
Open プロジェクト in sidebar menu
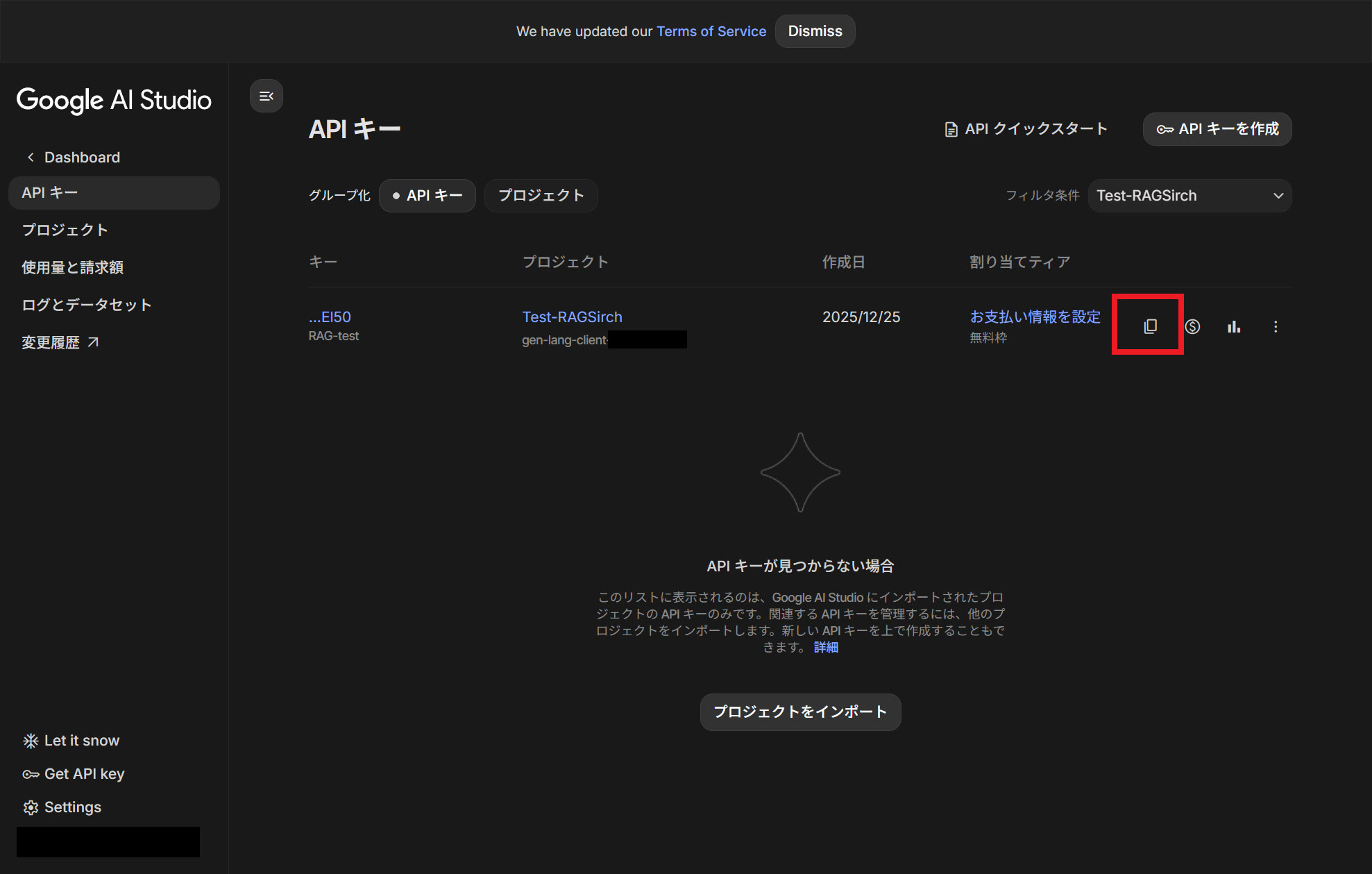[x=65, y=230]
